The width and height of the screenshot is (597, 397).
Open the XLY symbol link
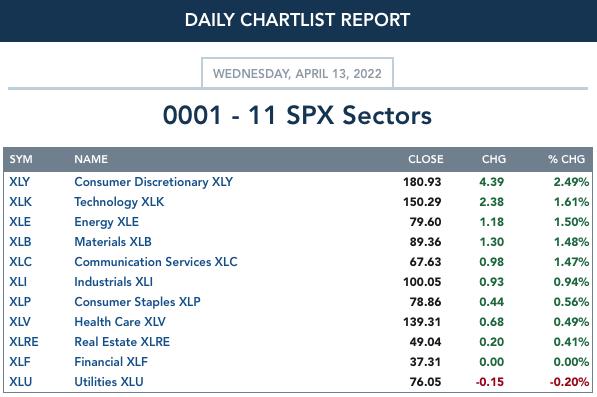(19, 182)
